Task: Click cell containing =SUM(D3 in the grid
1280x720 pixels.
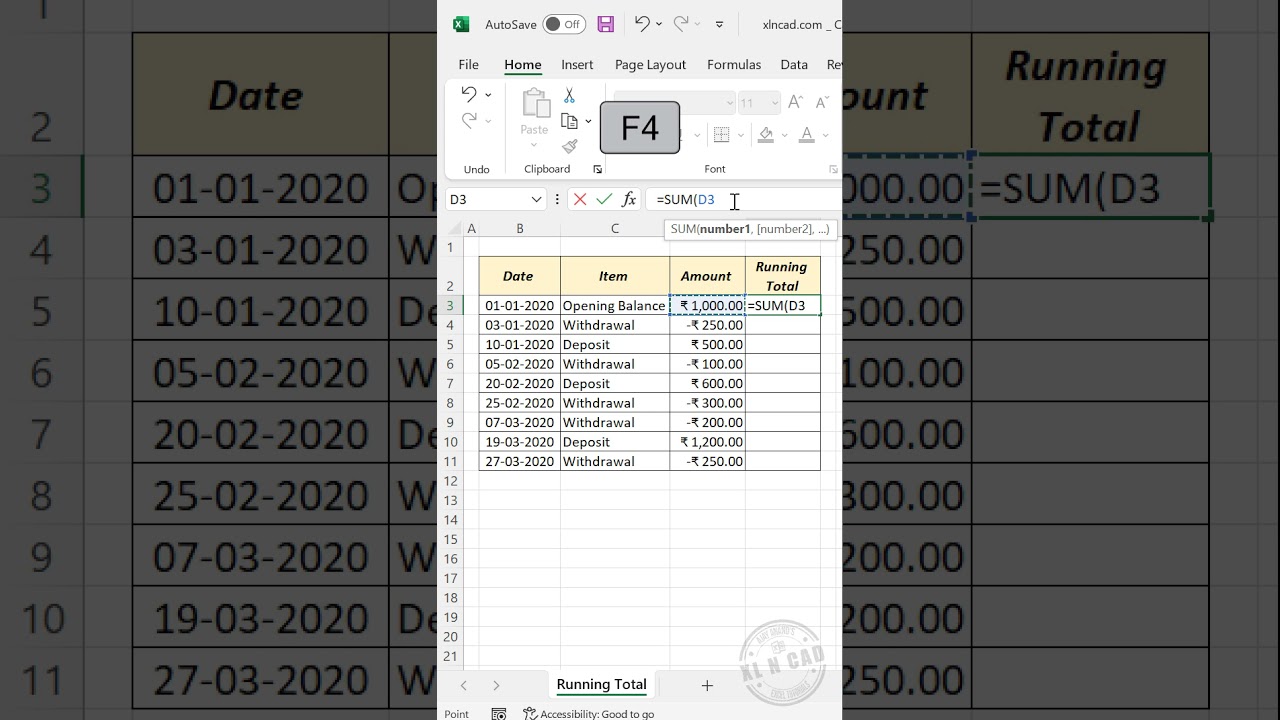Action: [x=783, y=306]
